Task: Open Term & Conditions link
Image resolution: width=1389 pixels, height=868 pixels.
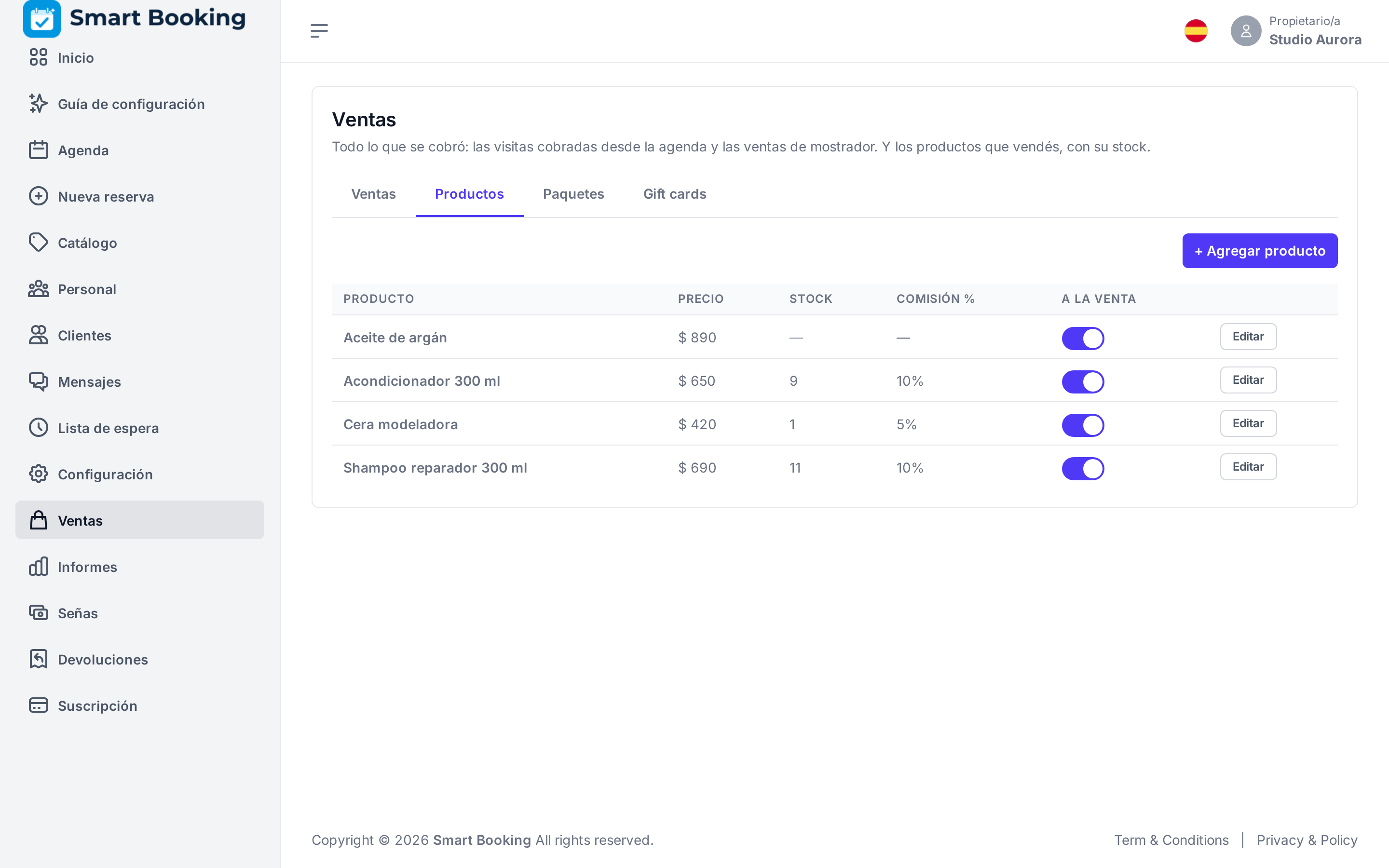Action: [x=1171, y=840]
